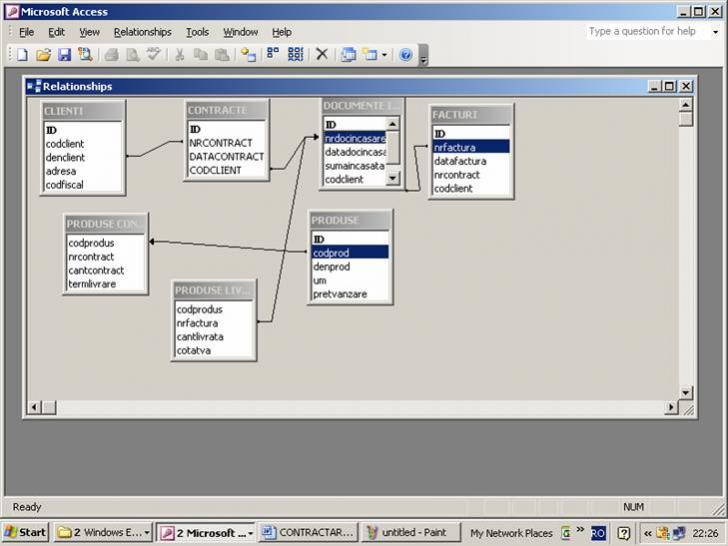Open the Relationships menu

pos(142,32)
